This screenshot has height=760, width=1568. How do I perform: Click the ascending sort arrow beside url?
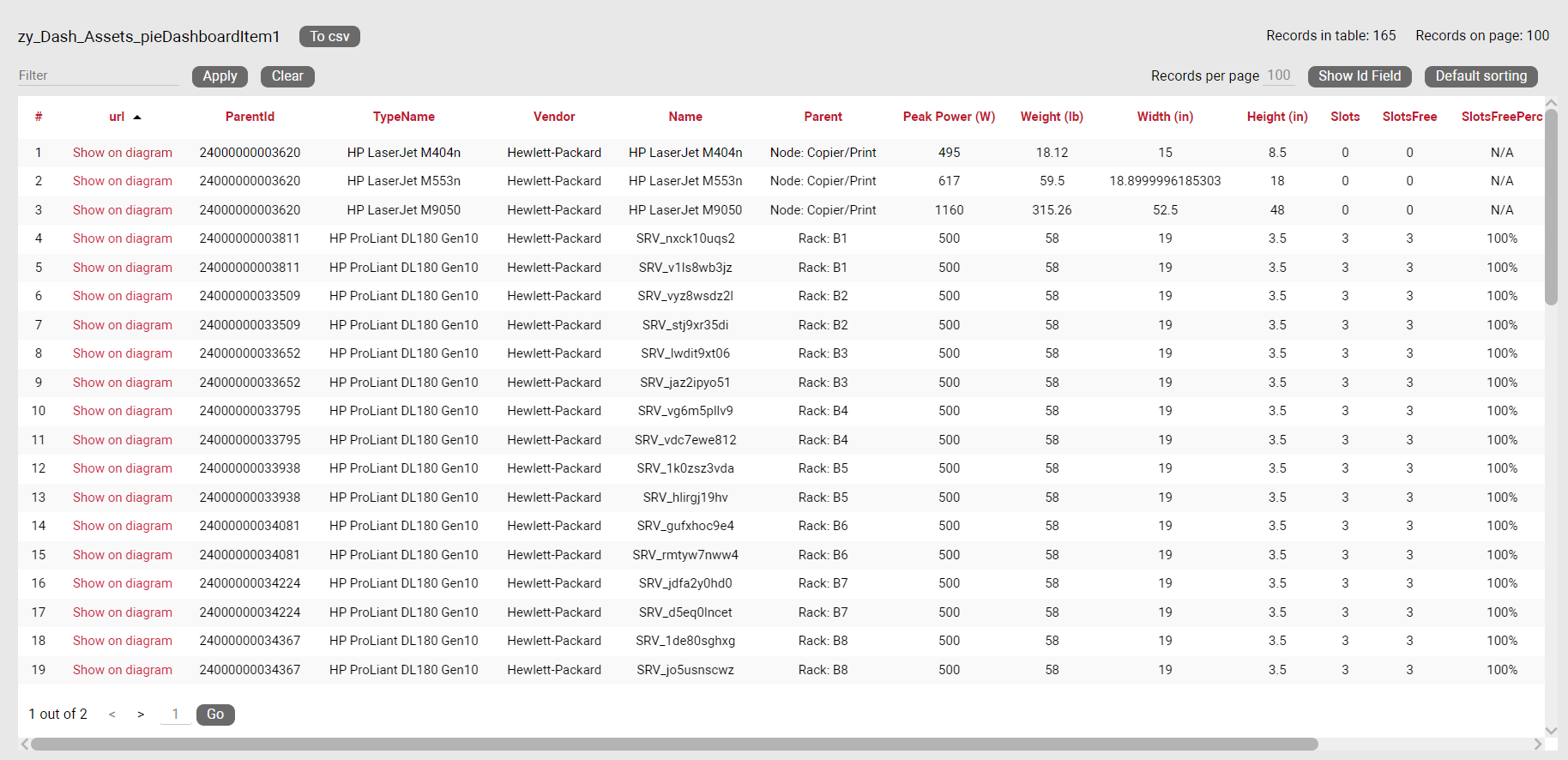point(137,117)
